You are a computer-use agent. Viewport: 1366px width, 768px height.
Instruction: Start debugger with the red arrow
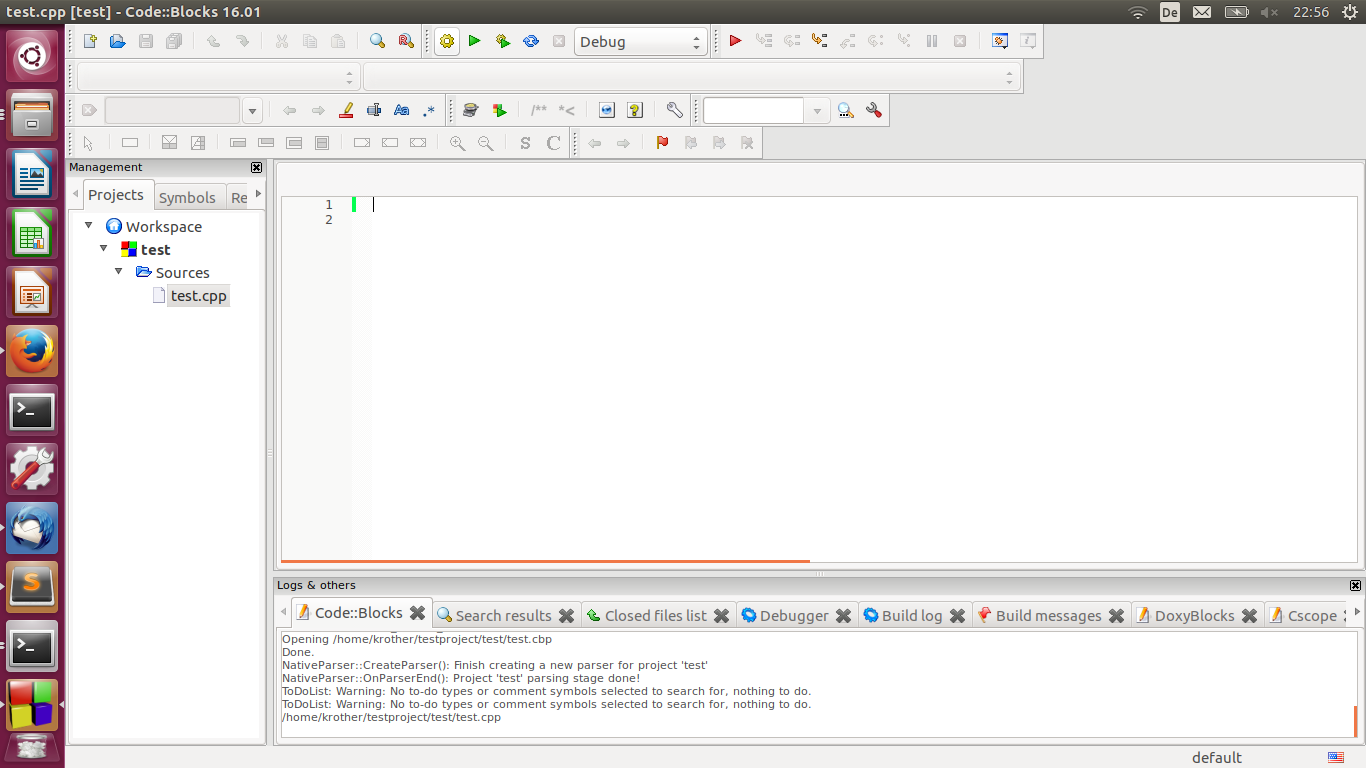click(735, 41)
